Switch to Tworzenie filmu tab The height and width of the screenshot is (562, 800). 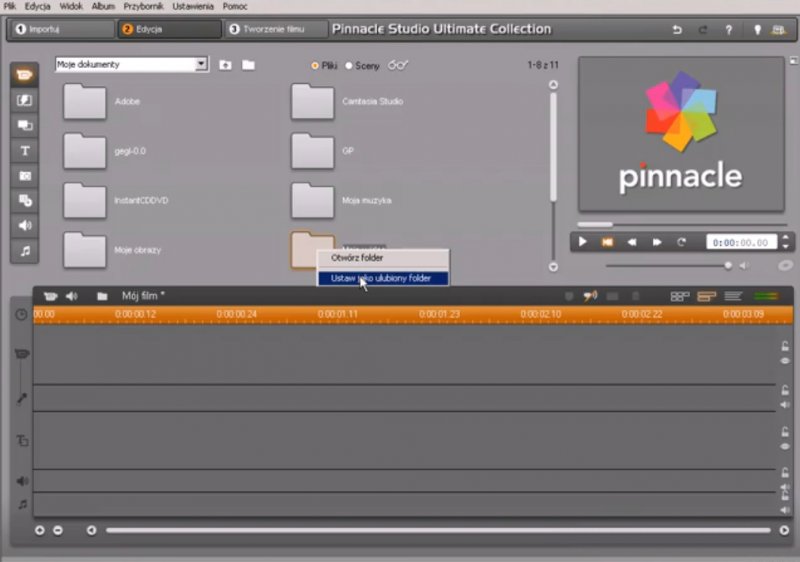click(276, 30)
